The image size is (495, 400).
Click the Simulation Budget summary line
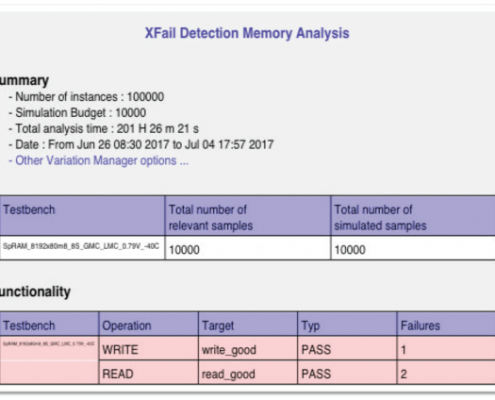[x=77, y=113]
